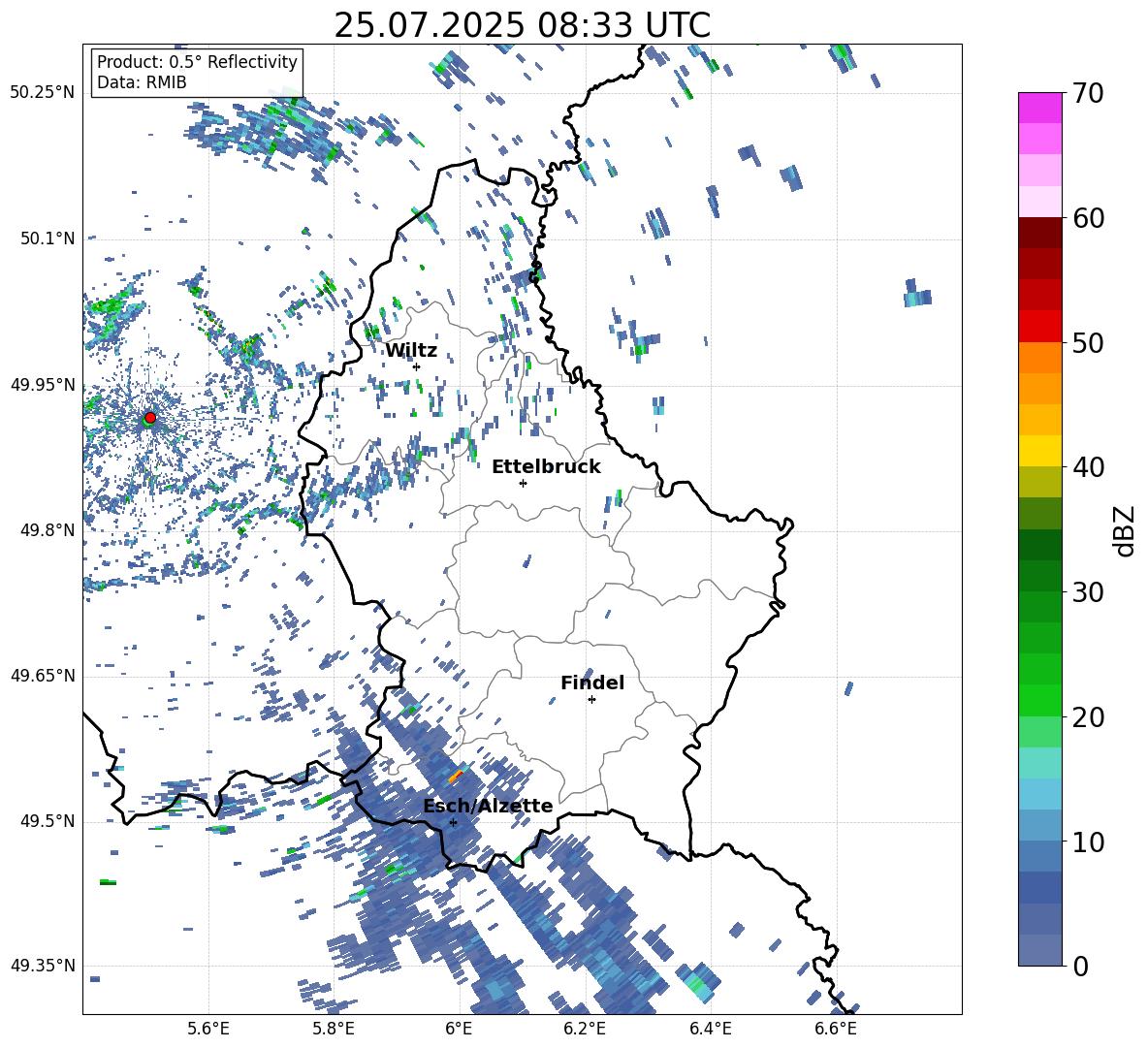
Task: Click the 6°E longitude label
Action: click(x=459, y=1030)
